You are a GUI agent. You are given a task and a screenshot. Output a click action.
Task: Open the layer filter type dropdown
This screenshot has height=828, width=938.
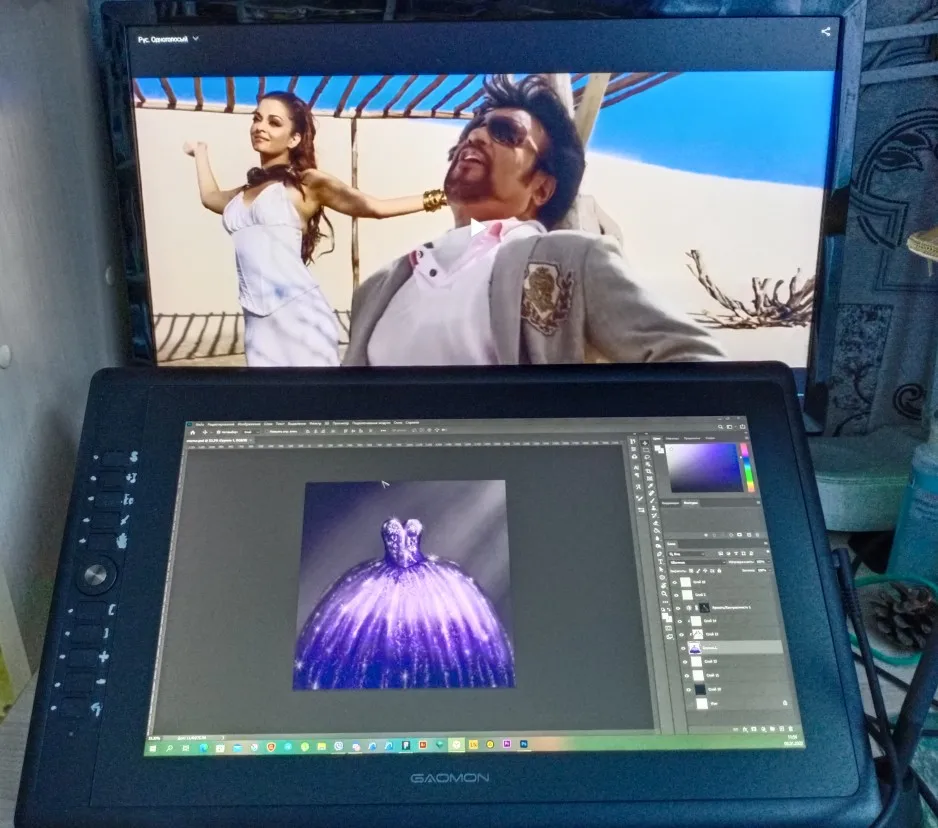point(686,554)
